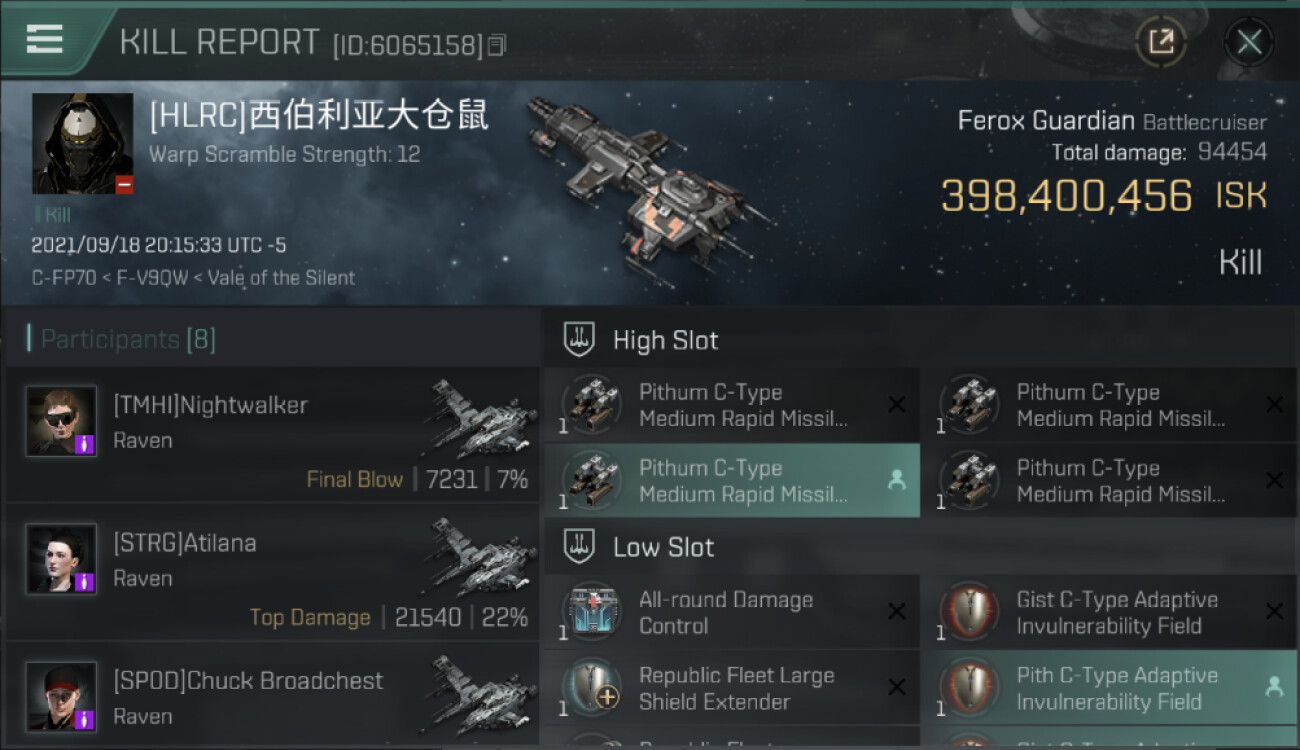Open the Nightwalker Raven participant entry

(272, 433)
